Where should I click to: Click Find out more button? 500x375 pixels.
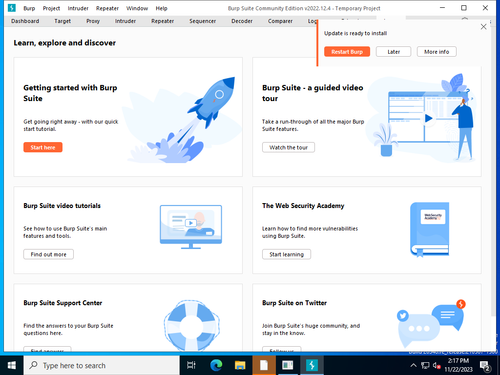pyautogui.click(x=49, y=254)
